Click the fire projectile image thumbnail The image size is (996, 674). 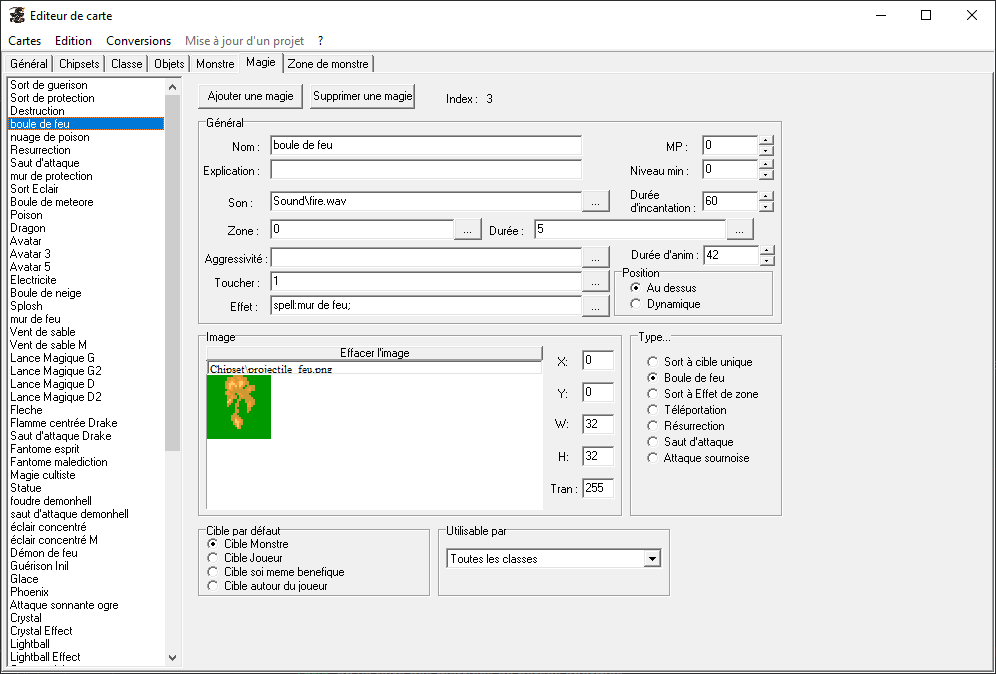(239, 407)
